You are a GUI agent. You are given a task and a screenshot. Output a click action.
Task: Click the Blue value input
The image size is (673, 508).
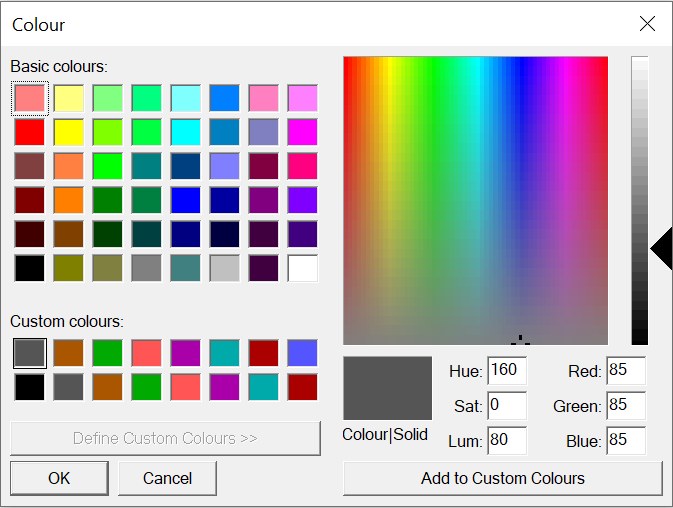coord(626,441)
